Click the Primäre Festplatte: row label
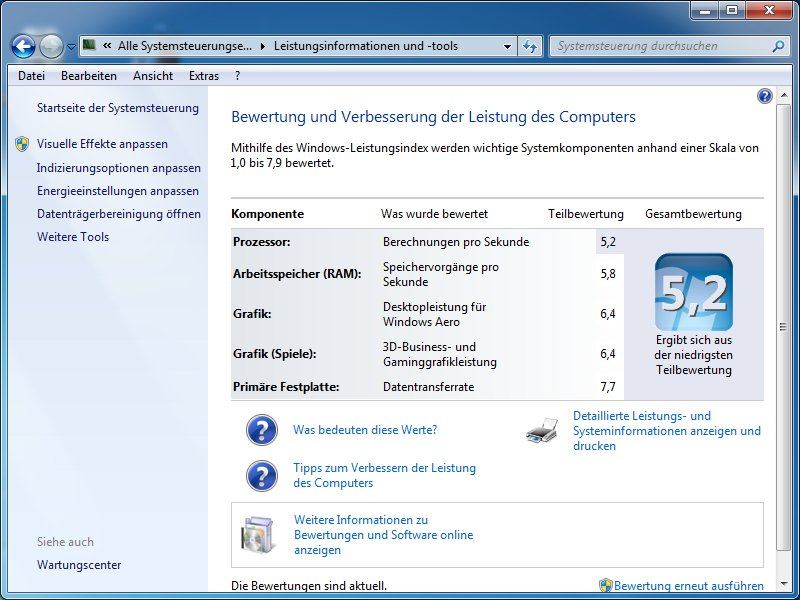This screenshot has width=800, height=600. click(x=286, y=387)
